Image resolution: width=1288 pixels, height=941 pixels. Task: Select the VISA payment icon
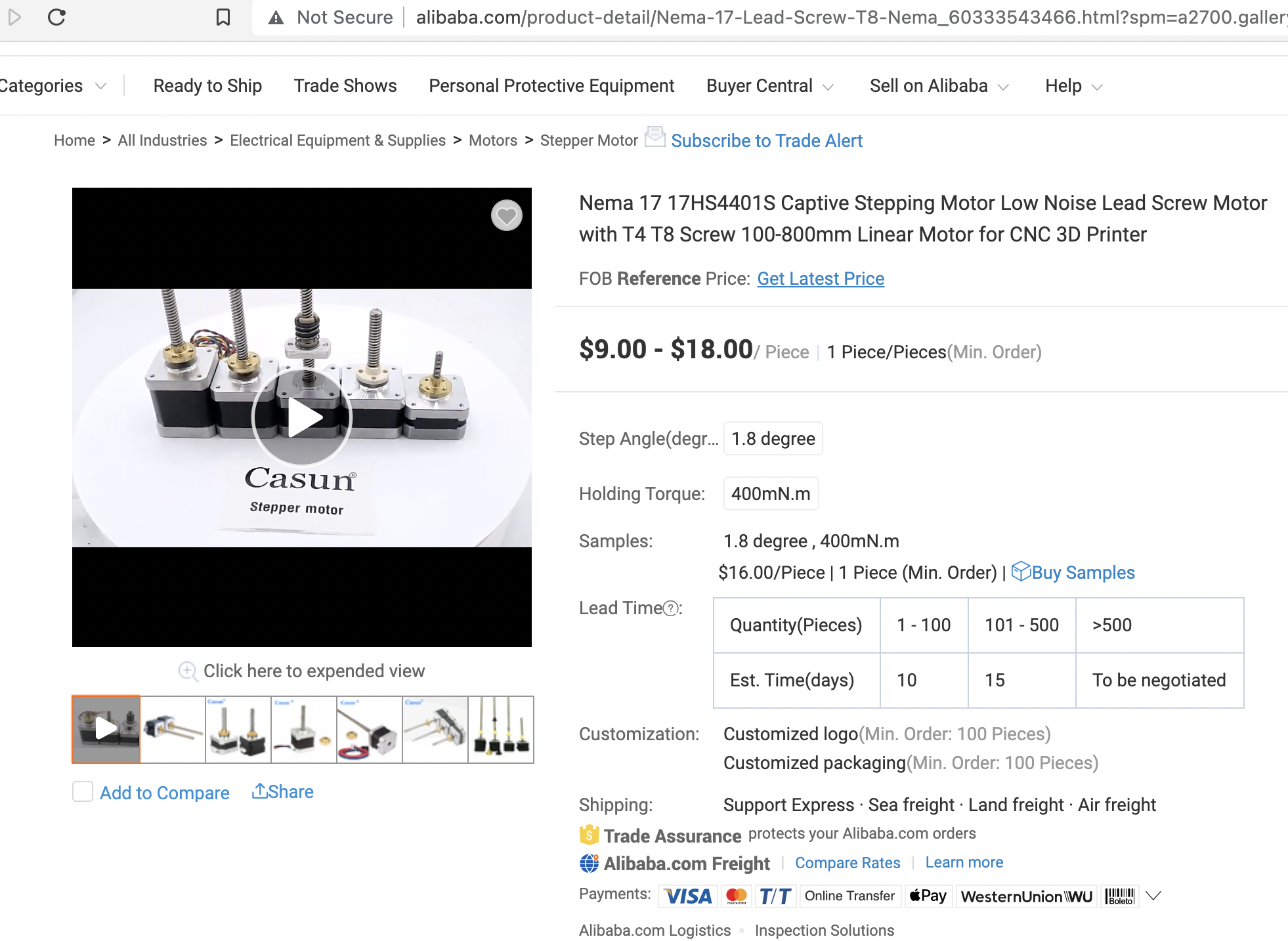[689, 896]
